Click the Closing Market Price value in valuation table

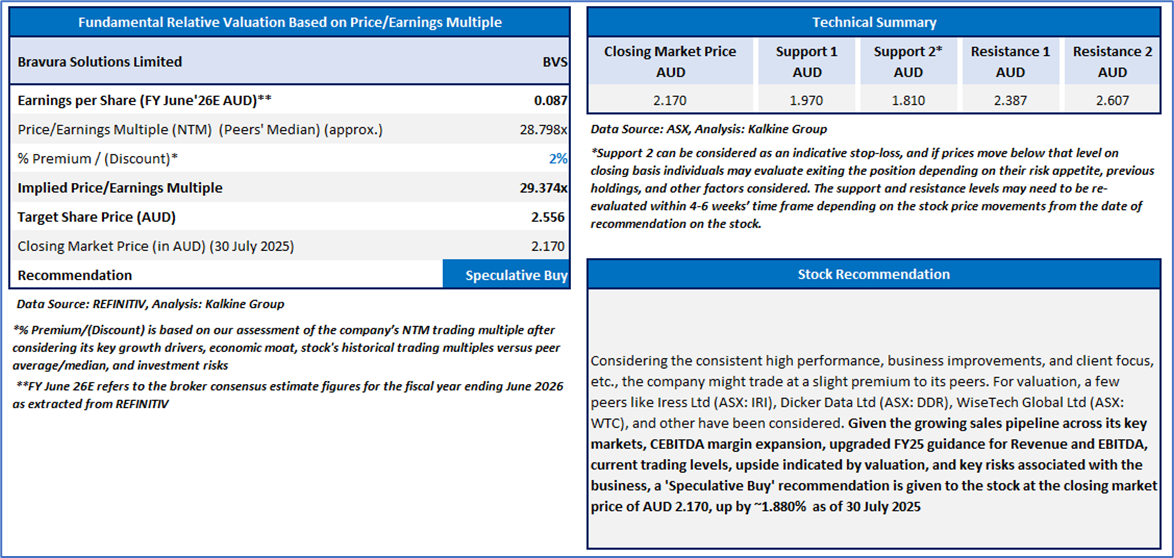click(x=548, y=246)
